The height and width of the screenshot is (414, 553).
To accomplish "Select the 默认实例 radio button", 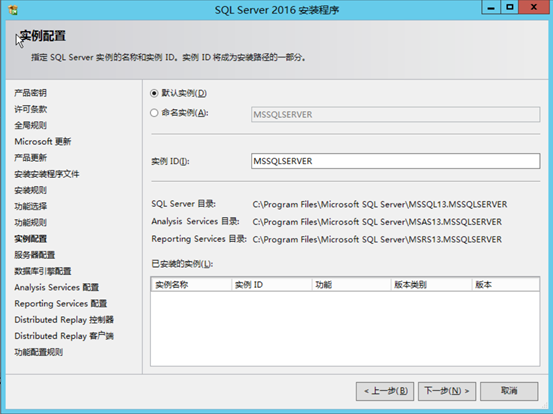I will tap(154, 93).
